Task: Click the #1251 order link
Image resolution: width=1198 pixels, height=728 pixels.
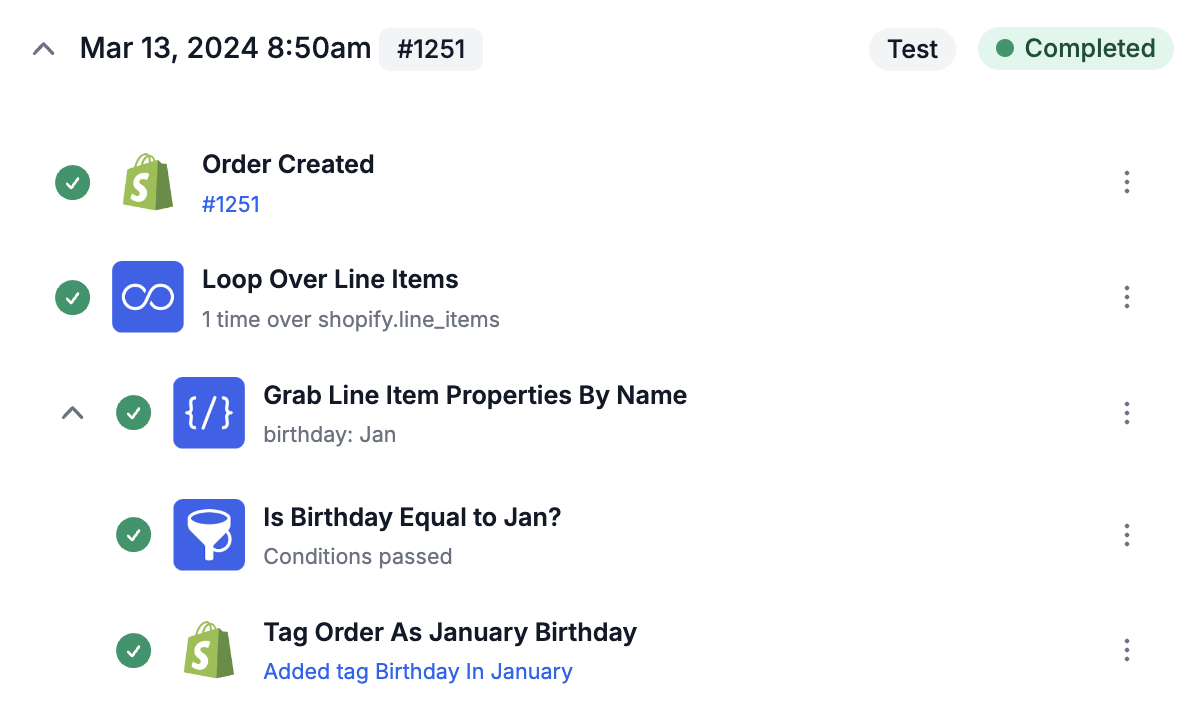Action: [x=231, y=205]
